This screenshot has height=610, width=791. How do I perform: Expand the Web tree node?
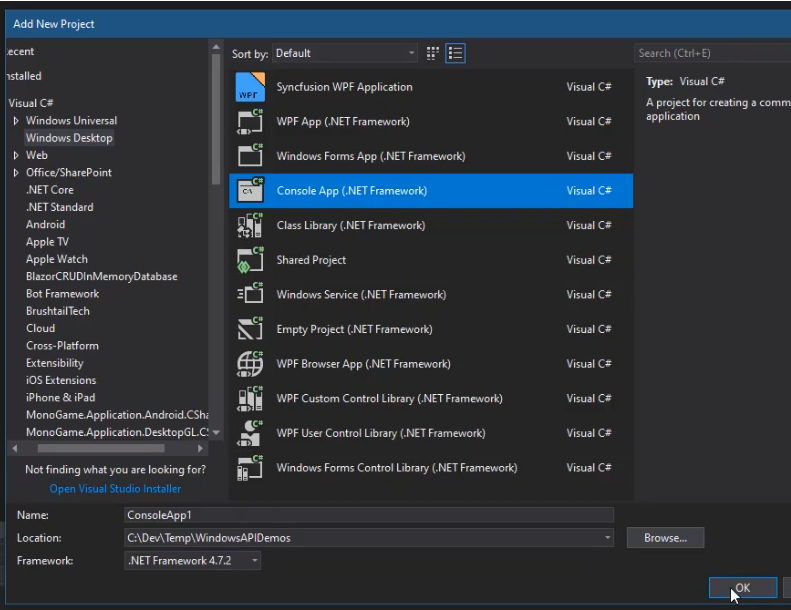pos(16,155)
